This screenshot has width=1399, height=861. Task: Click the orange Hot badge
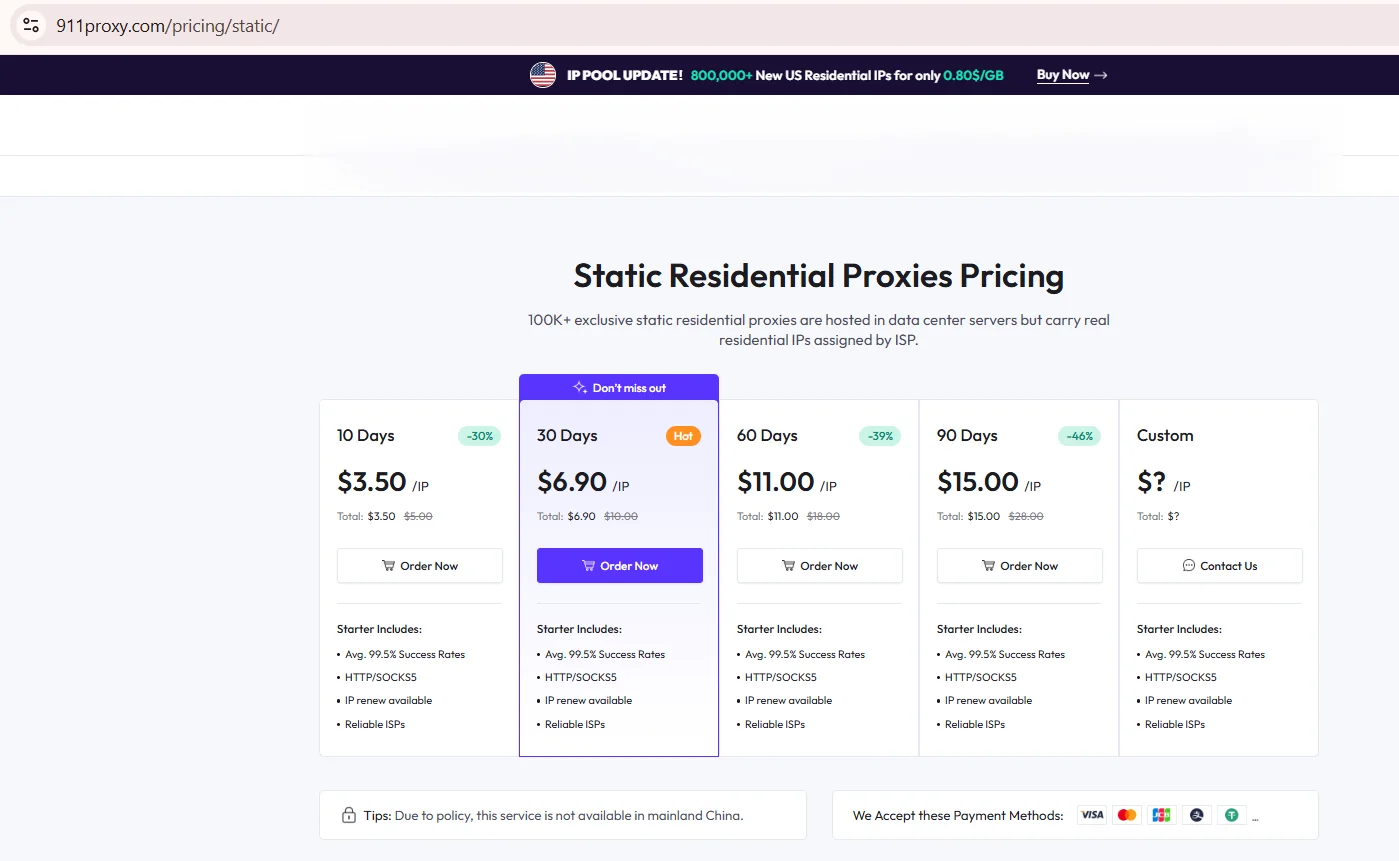(x=683, y=436)
